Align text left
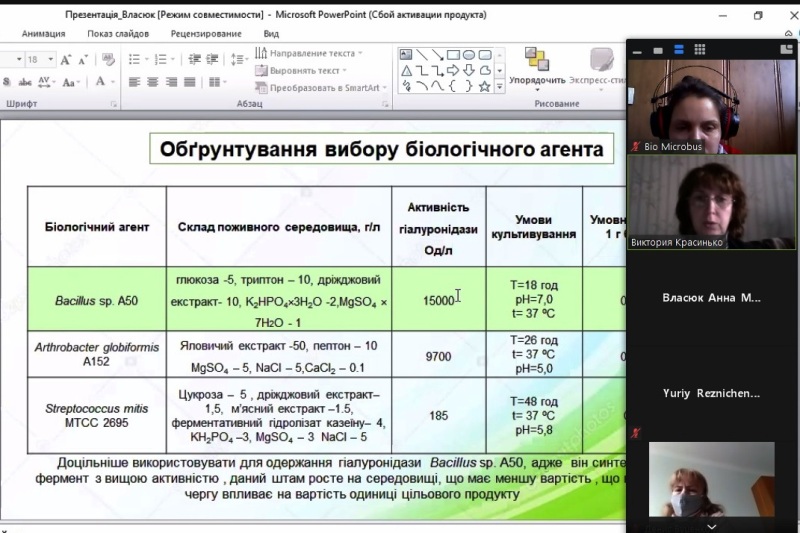This screenshot has width=800, height=533. [x=134, y=82]
